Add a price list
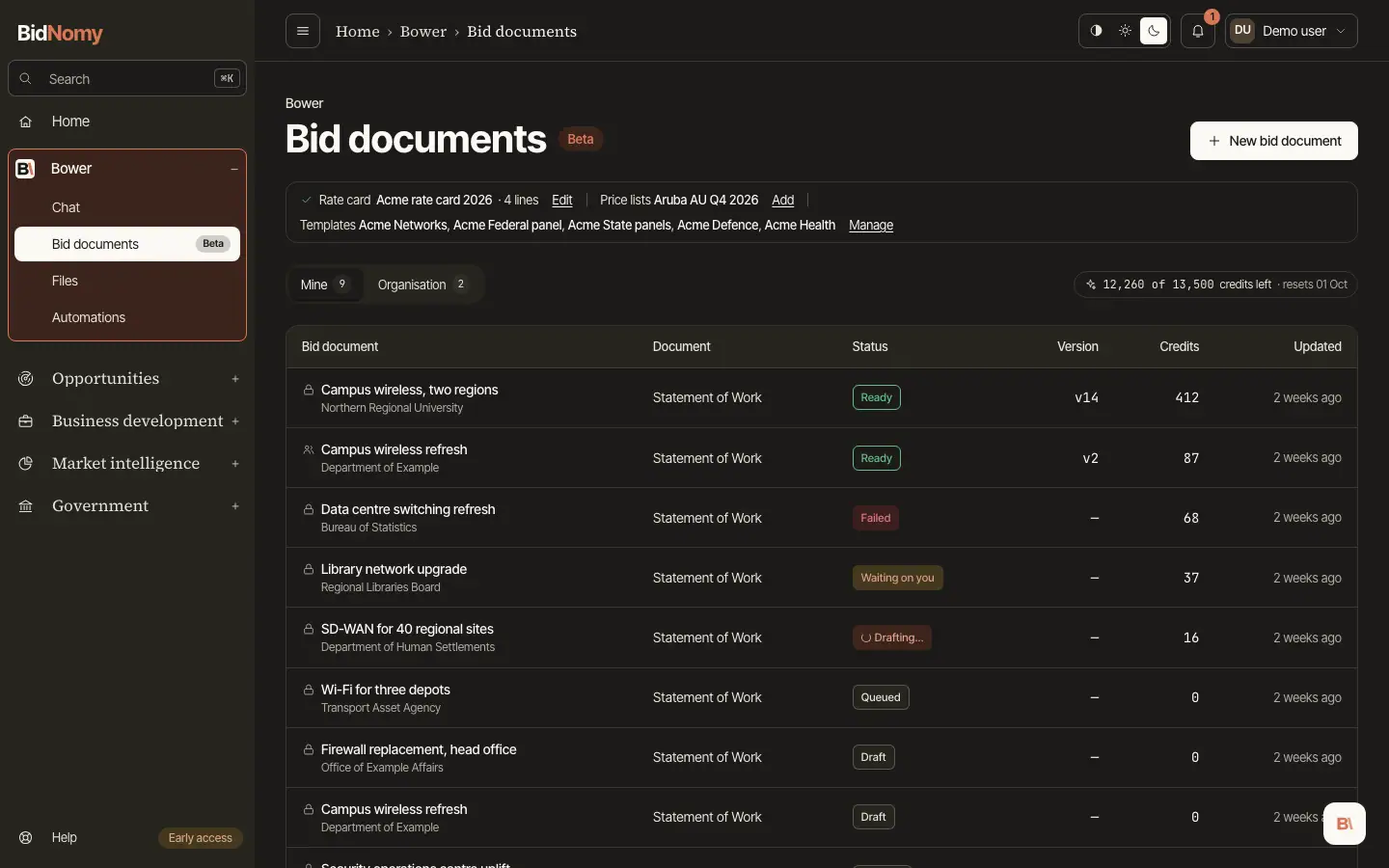The height and width of the screenshot is (868, 1389). point(782,201)
